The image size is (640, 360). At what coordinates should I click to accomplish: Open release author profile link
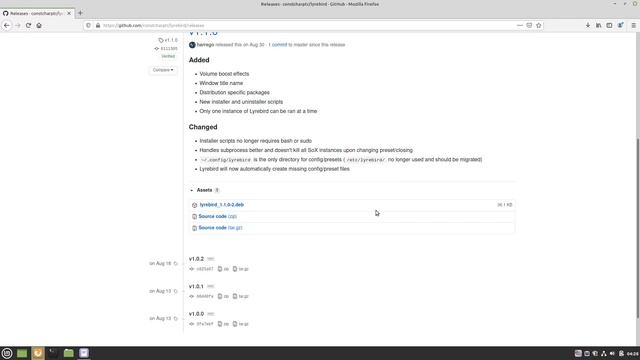(205, 44)
